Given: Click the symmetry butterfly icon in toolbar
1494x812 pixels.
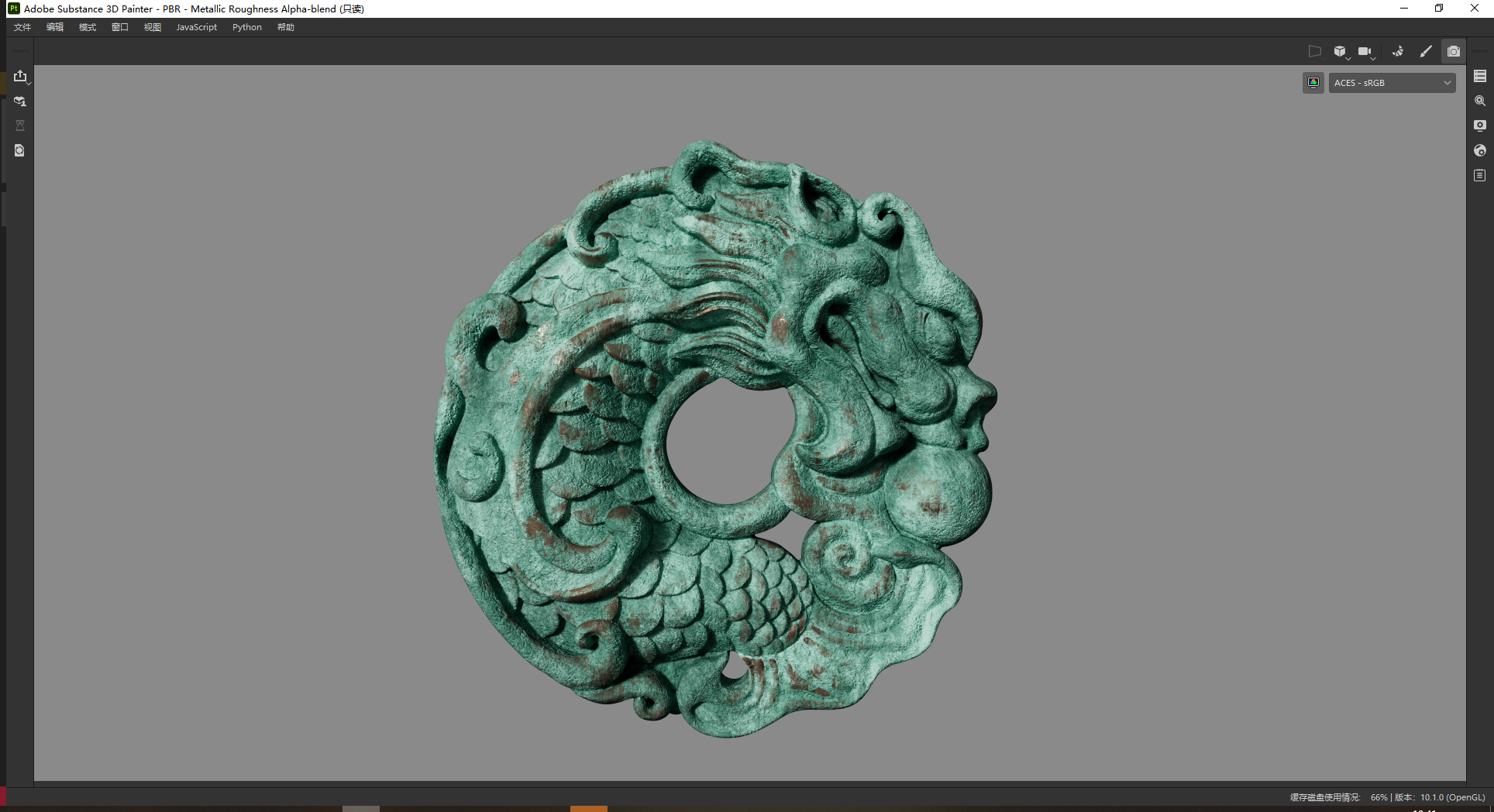Looking at the screenshot, I should pyautogui.click(x=1397, y=52).
